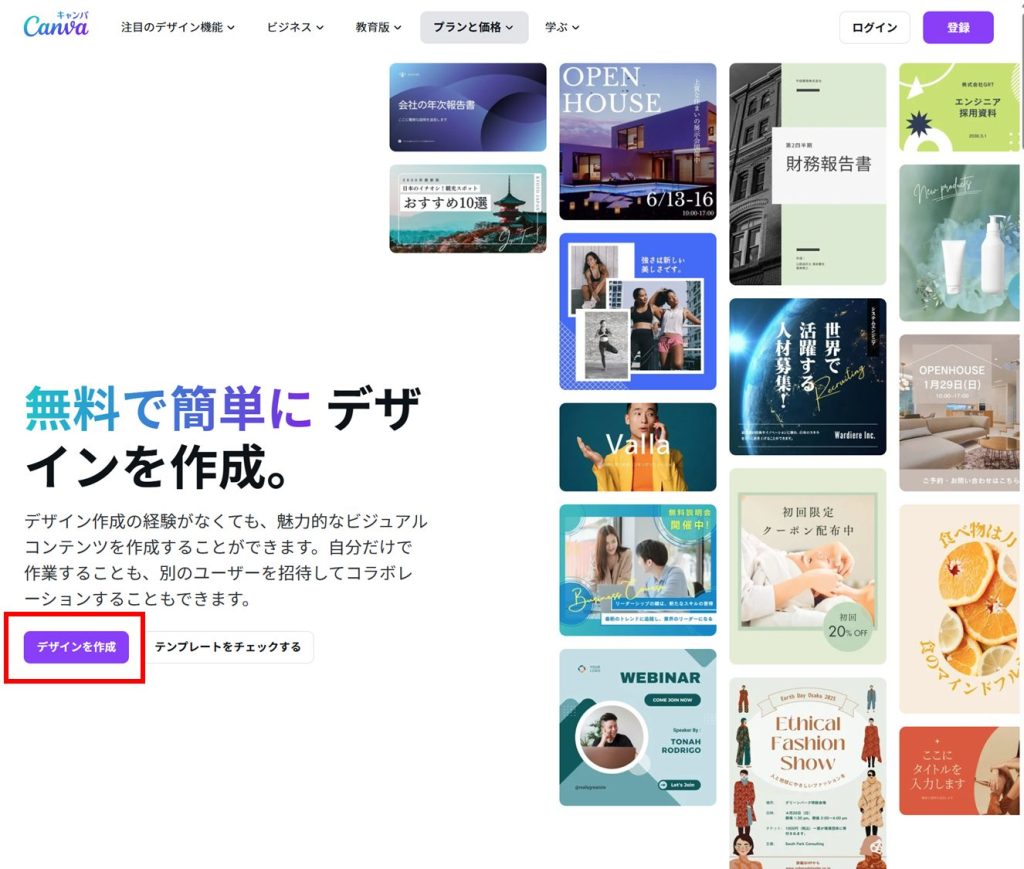
Task: Select the 世界で活躍する人材募集 template
Action: pos(808,377)
